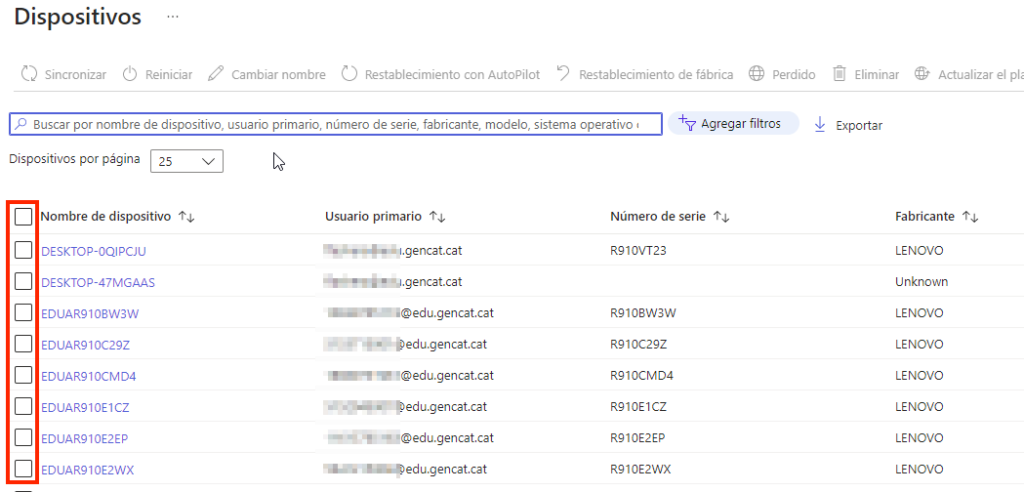
Task: Click the Perdido globe icon
Action: click(756, 74)
